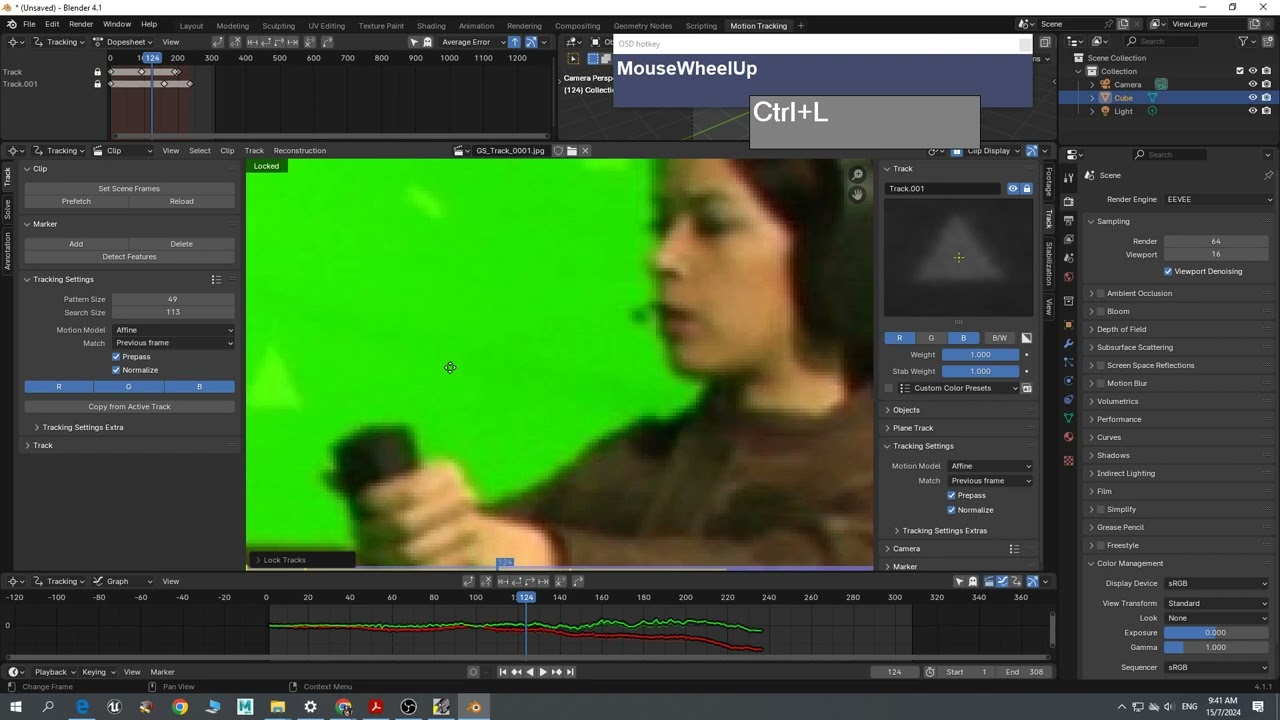Pin the Scene properties with the pin icon
The image size is (1280, 720).
1268,175
